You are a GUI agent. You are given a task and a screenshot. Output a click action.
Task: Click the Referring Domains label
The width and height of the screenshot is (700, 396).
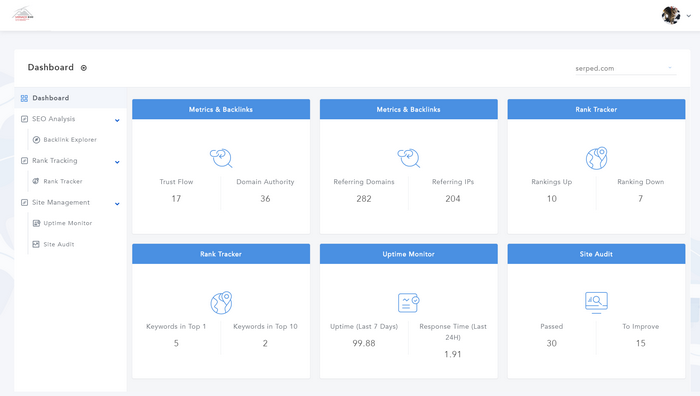coord(364,182)
